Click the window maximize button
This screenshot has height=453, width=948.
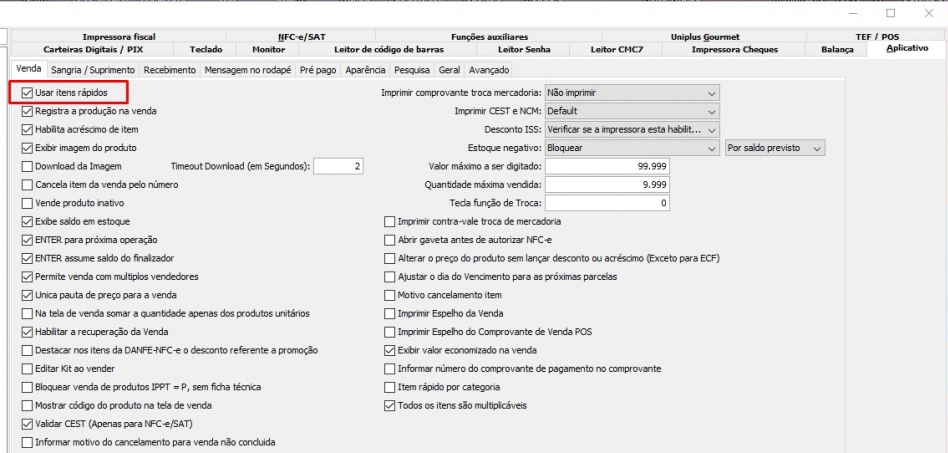tap(891, 13)
